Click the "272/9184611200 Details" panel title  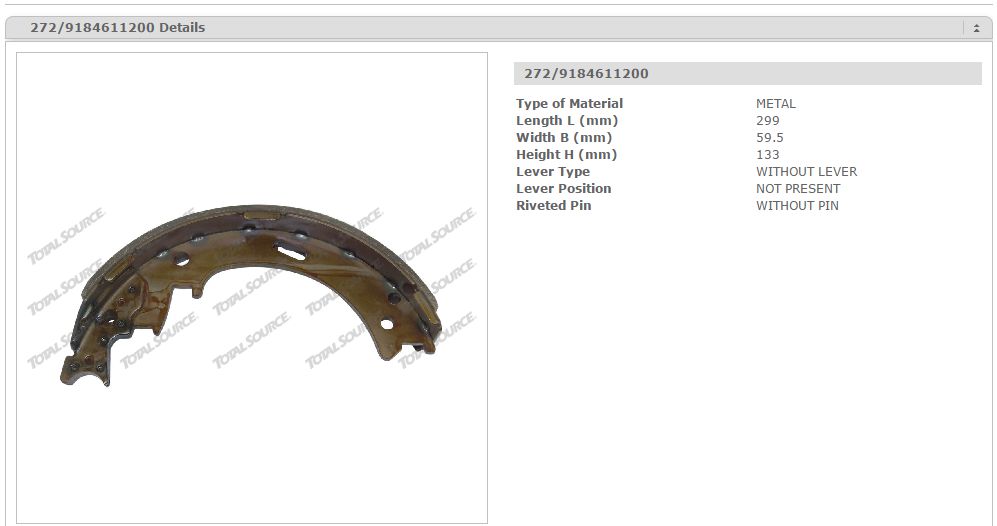117,28
